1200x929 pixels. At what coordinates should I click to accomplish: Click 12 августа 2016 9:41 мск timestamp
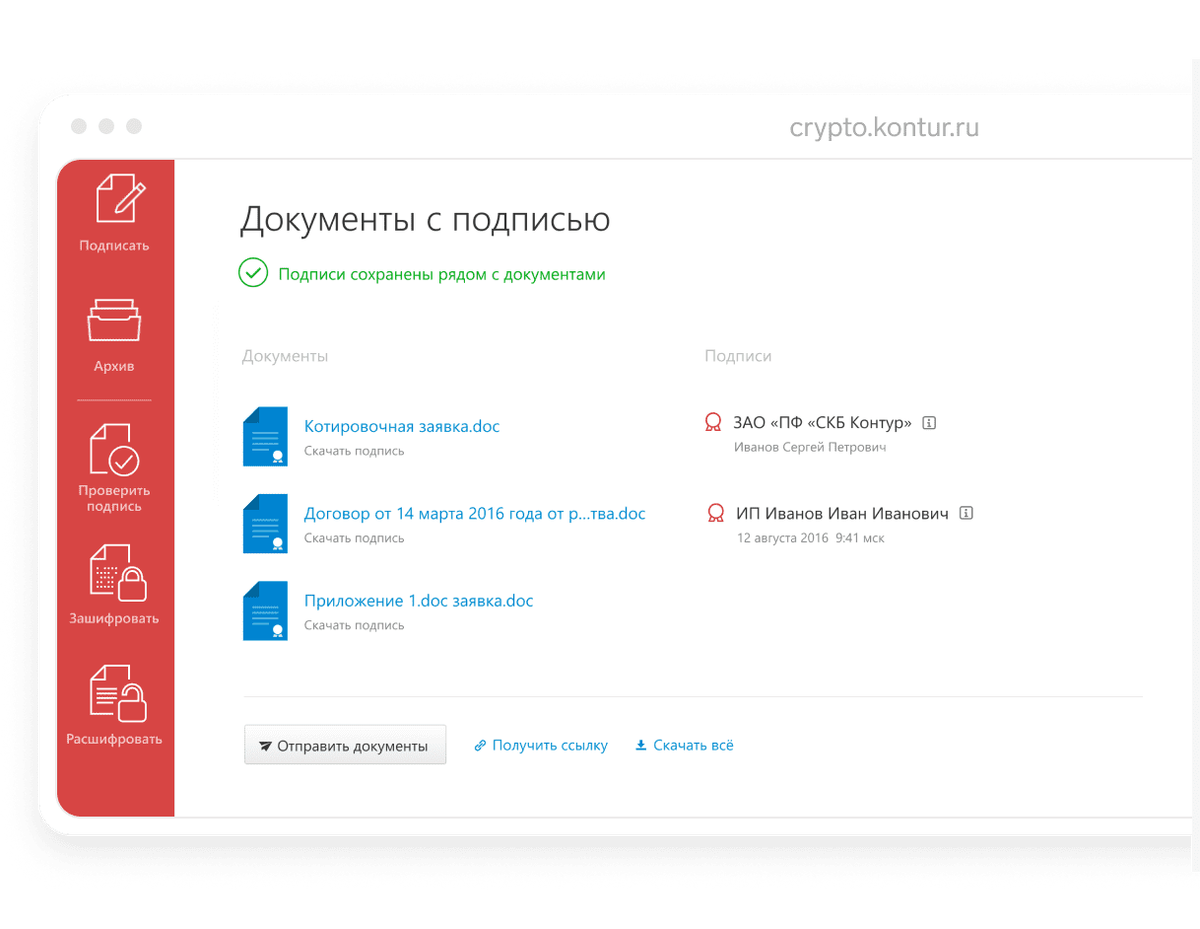tap(811, 538)
